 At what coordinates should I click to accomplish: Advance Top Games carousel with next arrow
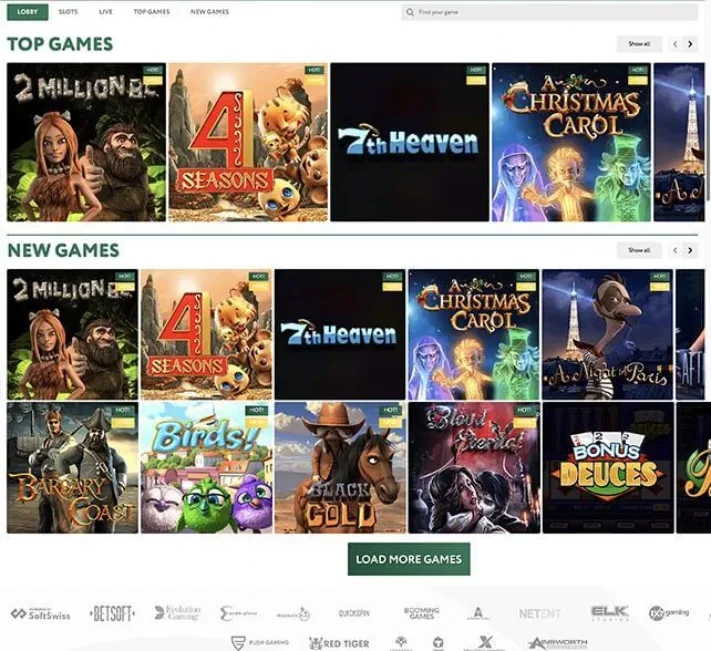point(690,44)
